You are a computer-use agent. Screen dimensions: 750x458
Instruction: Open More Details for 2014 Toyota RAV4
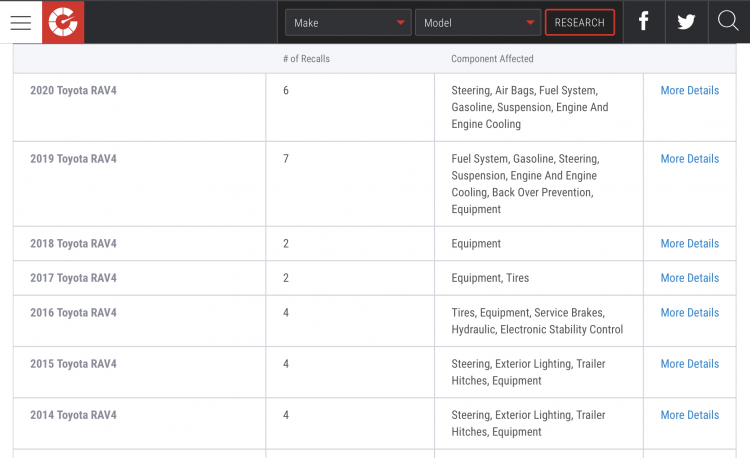(690, 415)
